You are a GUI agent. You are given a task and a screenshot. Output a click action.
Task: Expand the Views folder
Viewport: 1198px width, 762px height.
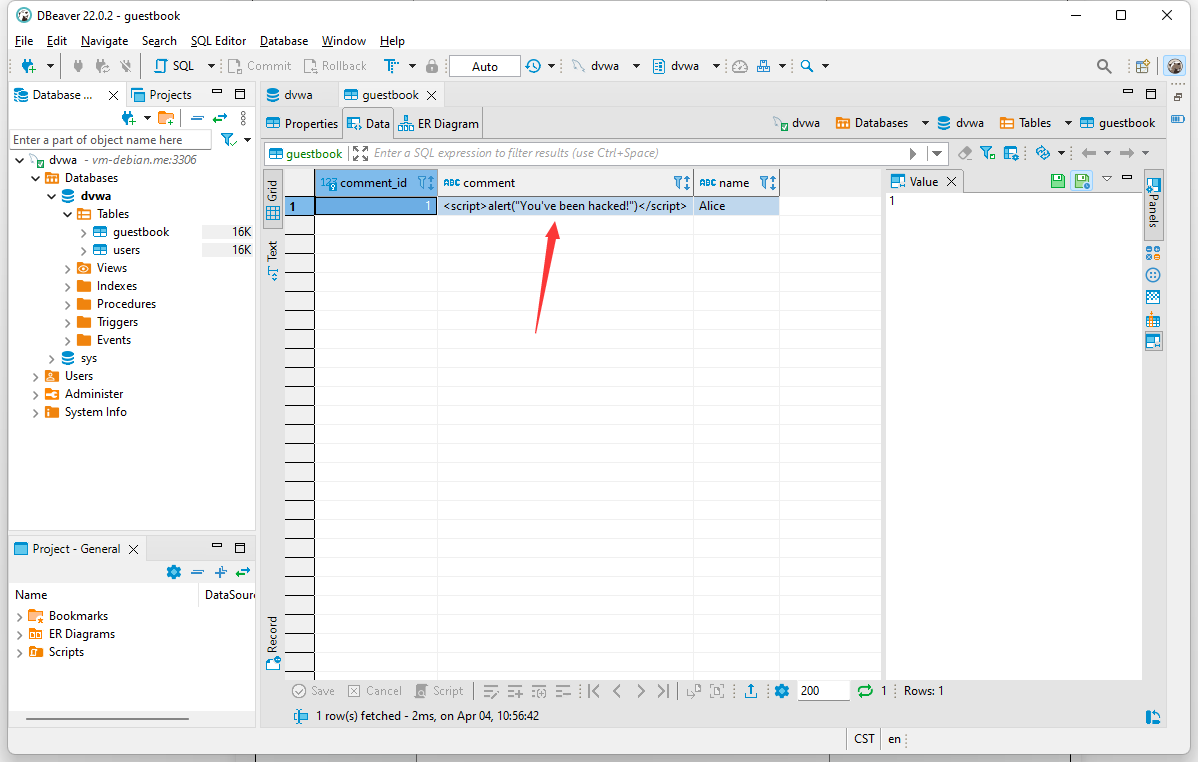click(x=67, y=268)
